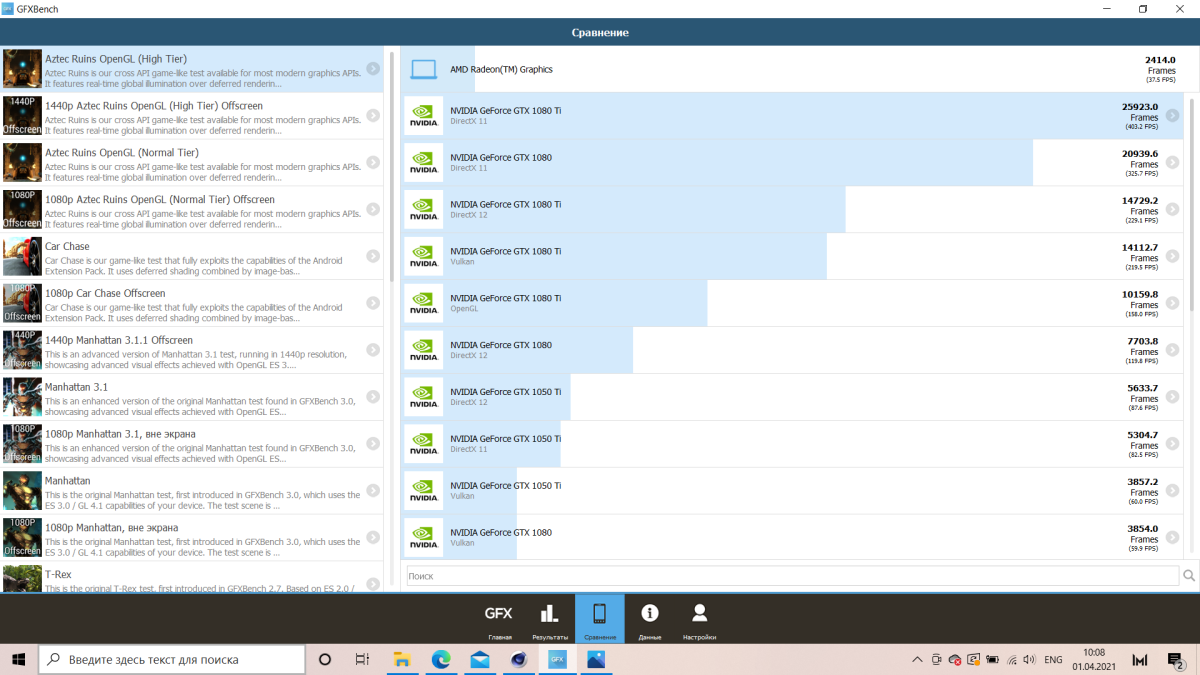Open the Данные info icon tab
Viewport: 1200px width, 675px height.
(649, 619)
